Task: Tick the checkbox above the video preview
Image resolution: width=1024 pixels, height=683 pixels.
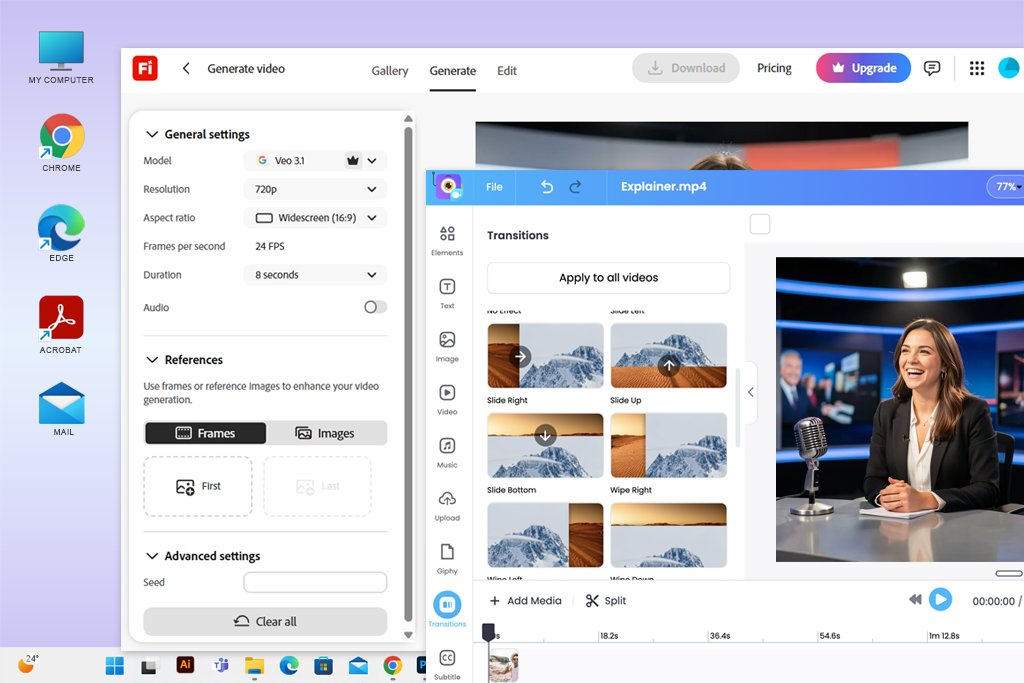Action: (x=760, y=224)
